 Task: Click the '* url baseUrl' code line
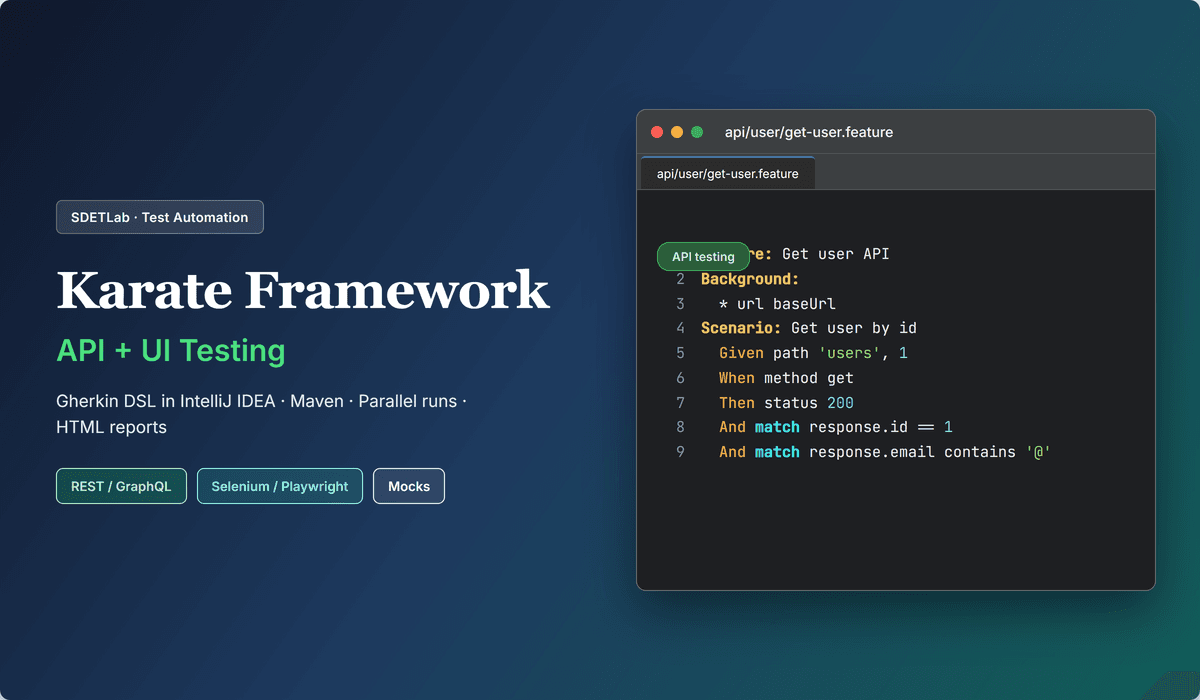tap(777, 304)
